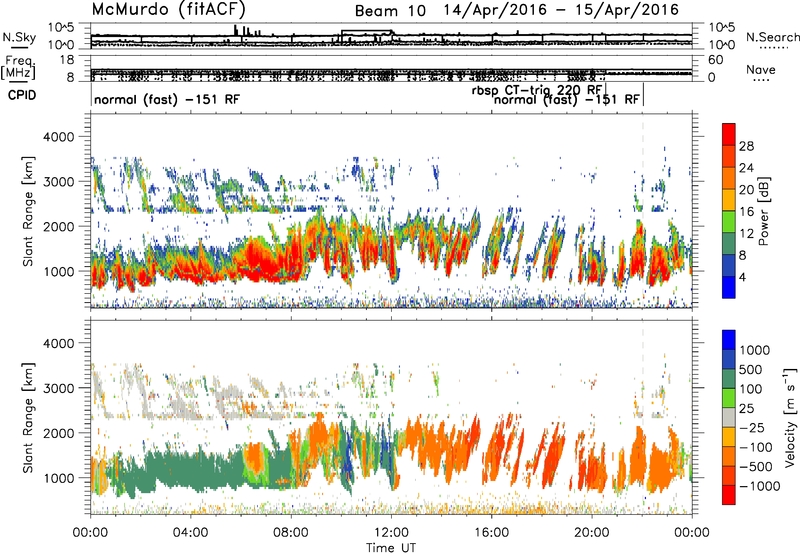Click the '28' tick on Power color bar
Screen dimensions: 800x554
click(746, 146)
